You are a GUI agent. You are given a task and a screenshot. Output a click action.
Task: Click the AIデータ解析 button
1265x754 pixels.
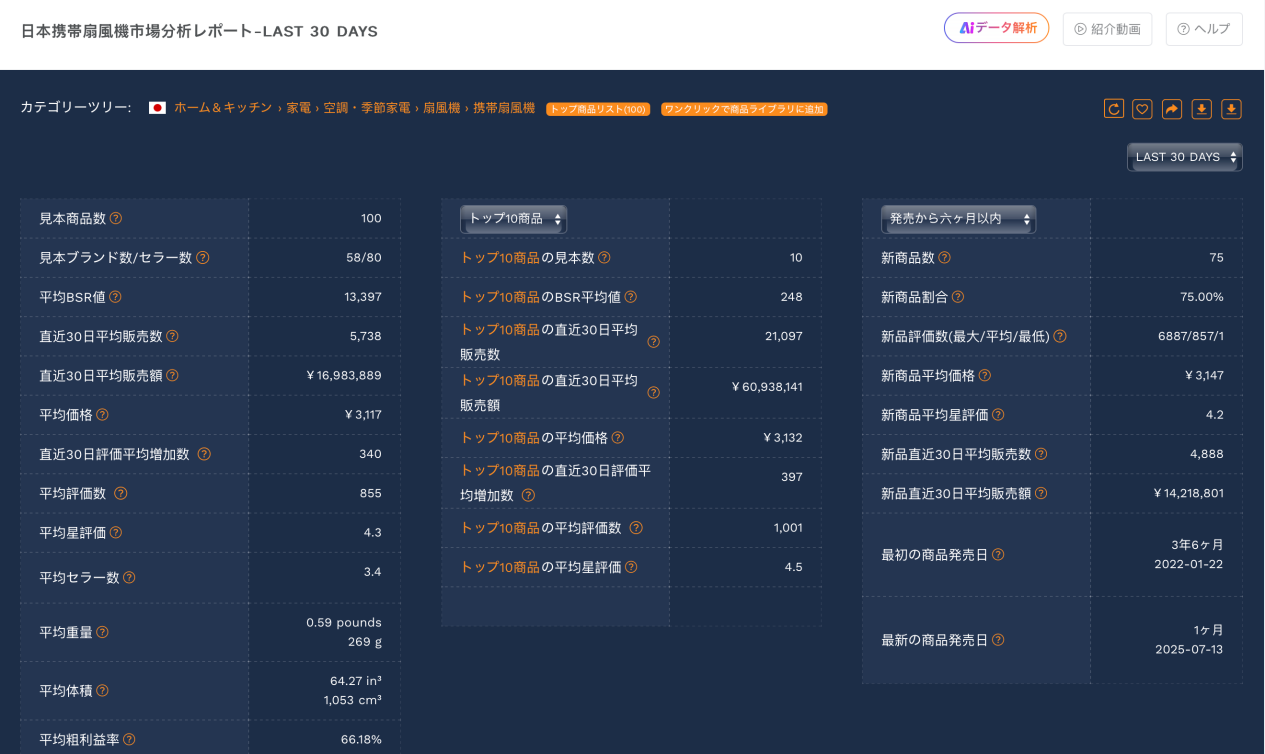(x=996, y=29)
